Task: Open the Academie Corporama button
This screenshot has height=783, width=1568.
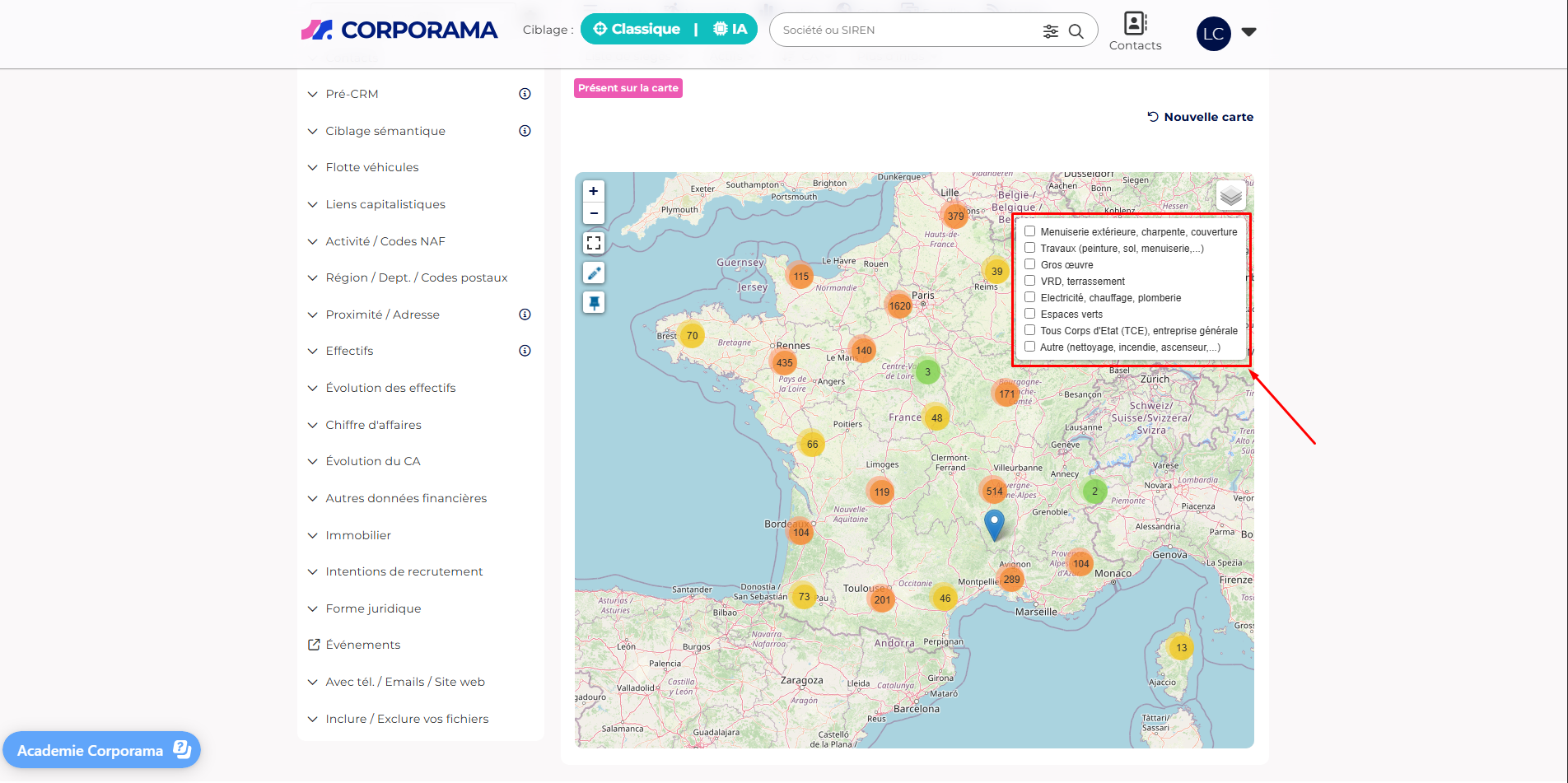Action: pos(102,750)
